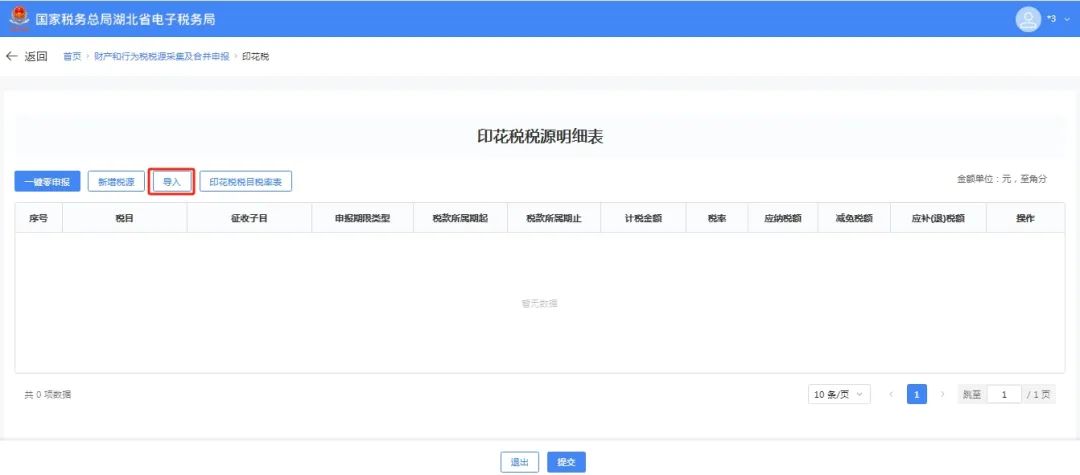This screenshot has width=1080, height=475.
Task: Open the 首页 breadcrumb link
Action: click(72, 56)
